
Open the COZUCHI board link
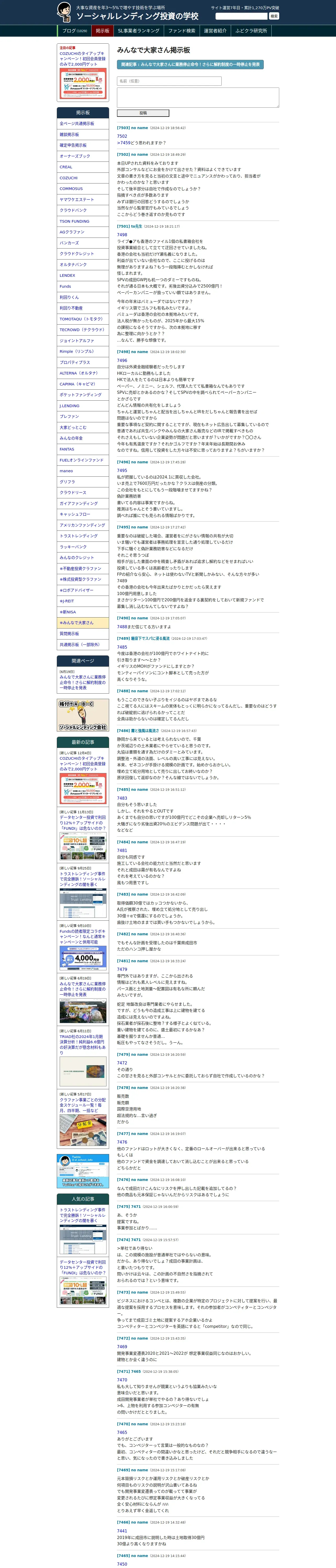click(83, 178)
